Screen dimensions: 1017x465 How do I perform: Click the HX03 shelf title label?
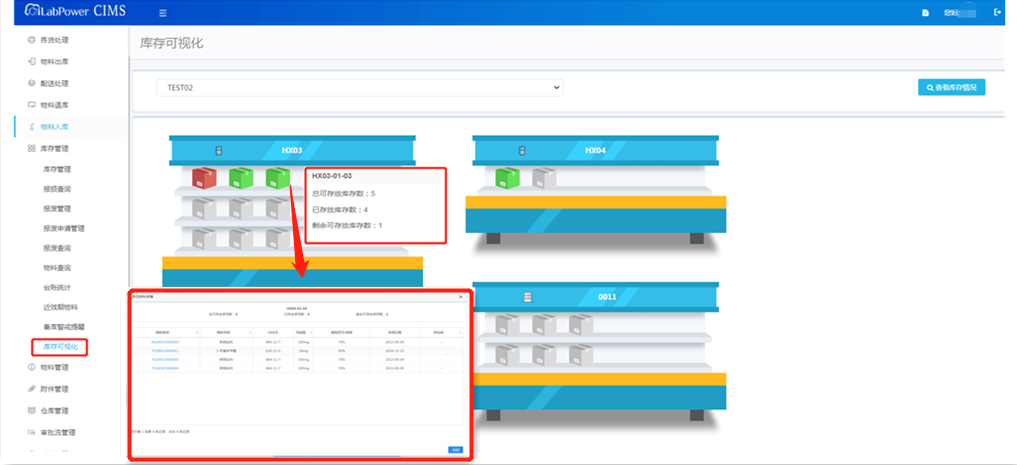click(x=292, y=150)
